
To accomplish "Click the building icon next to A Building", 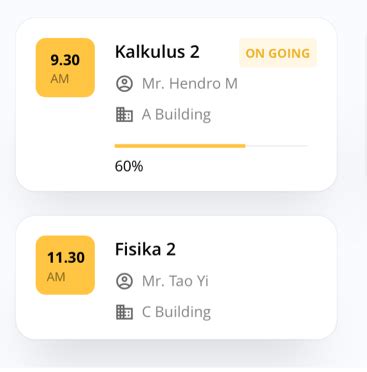I will [x=124, y=115].
